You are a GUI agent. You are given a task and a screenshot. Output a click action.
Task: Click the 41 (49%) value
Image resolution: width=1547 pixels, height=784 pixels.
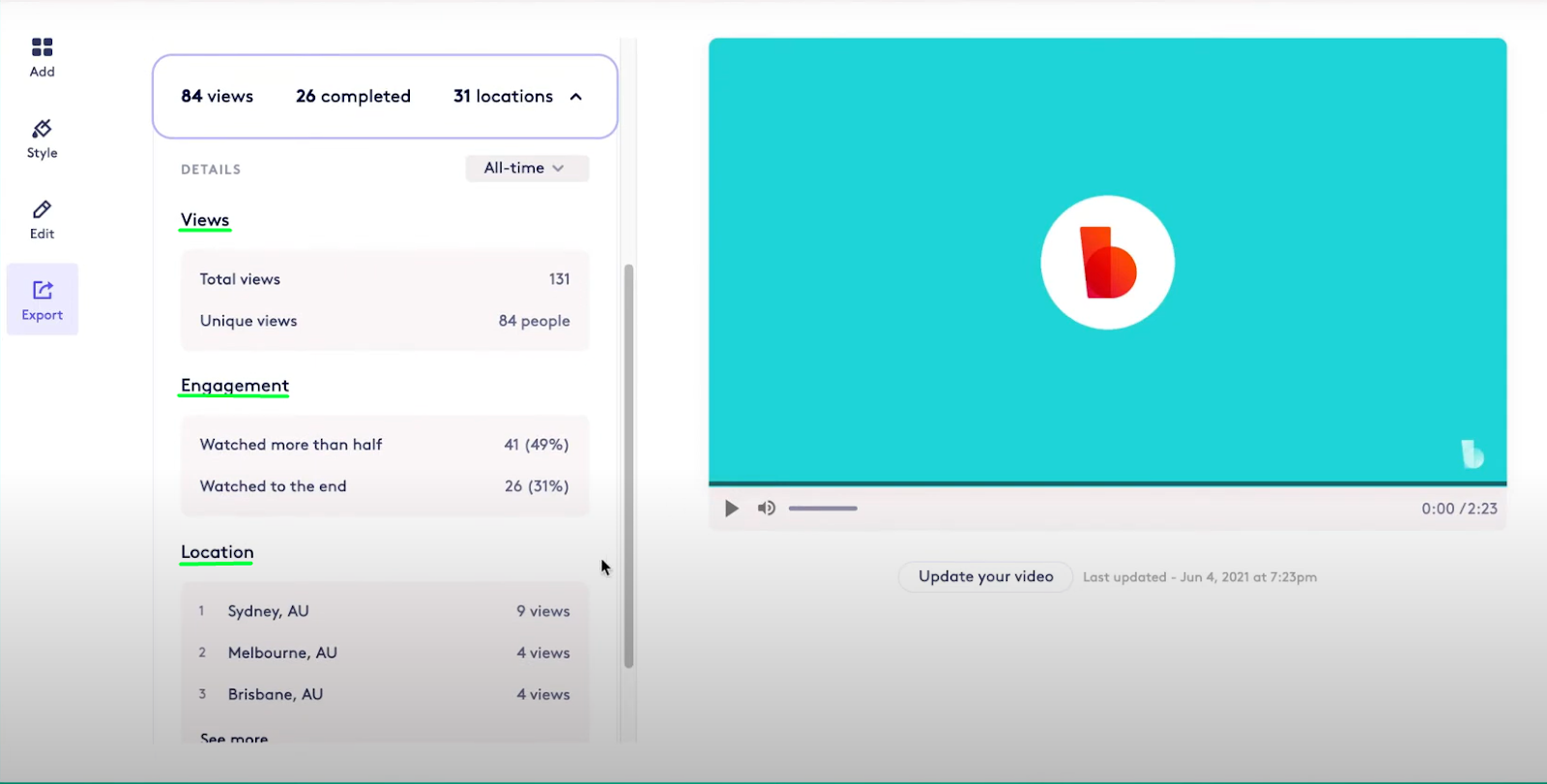click(x=537, y=445)
